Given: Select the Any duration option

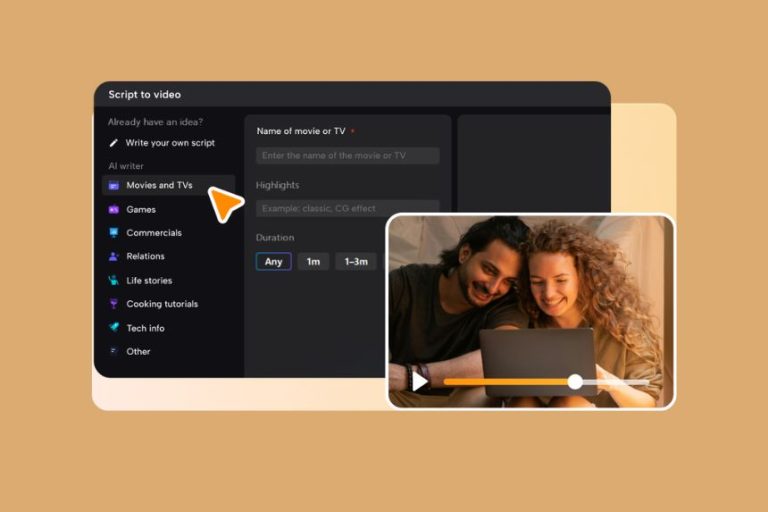Looking at the screenshot, I should pos(274,262).
